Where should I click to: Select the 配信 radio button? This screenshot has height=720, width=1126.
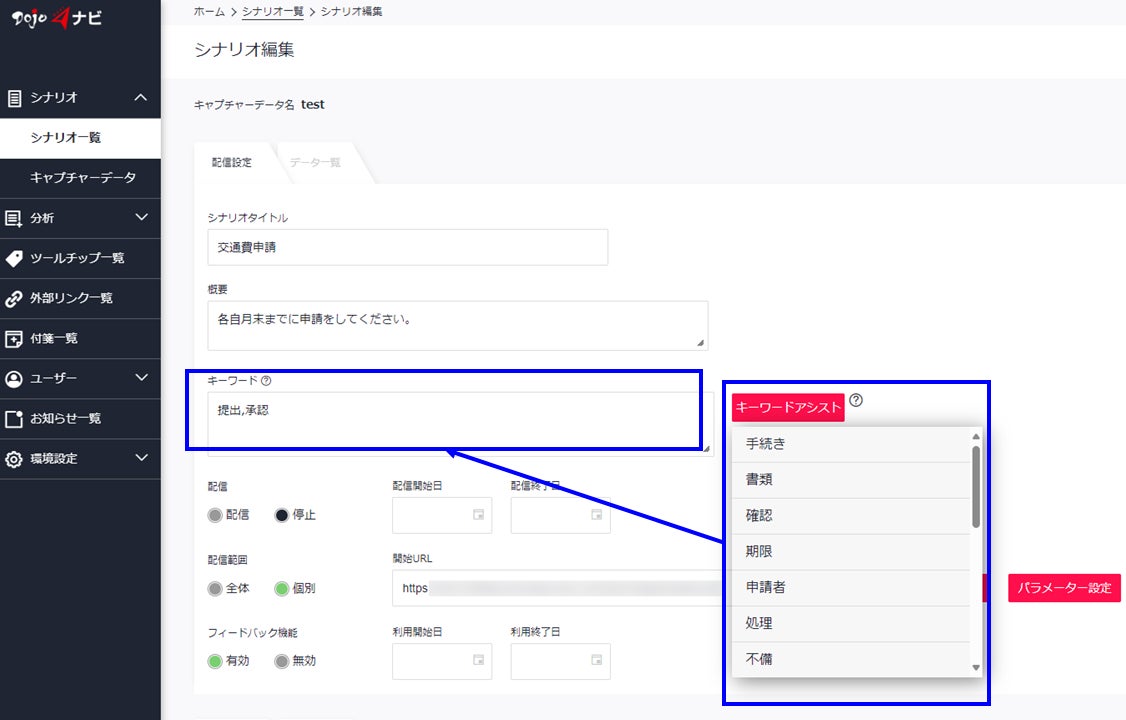[x=215, y=515]
